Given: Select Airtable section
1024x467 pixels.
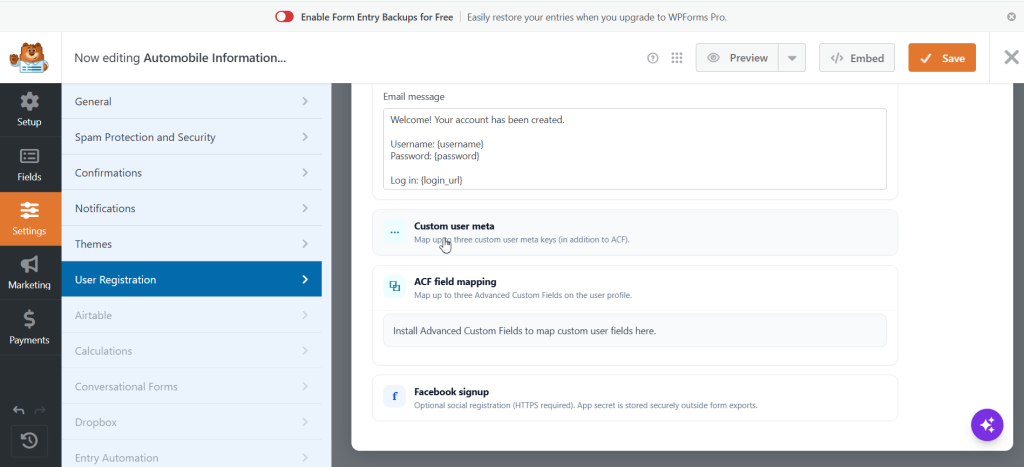Looking at the screenshot, I should 191,315.
